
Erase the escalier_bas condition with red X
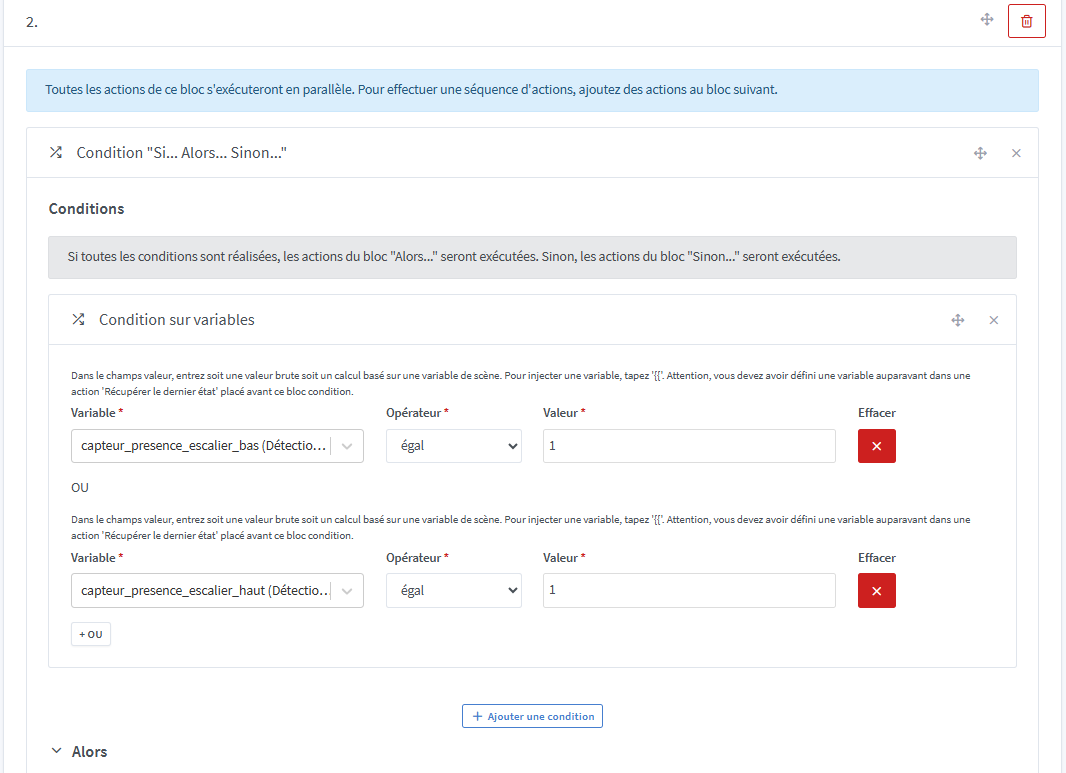876,446
